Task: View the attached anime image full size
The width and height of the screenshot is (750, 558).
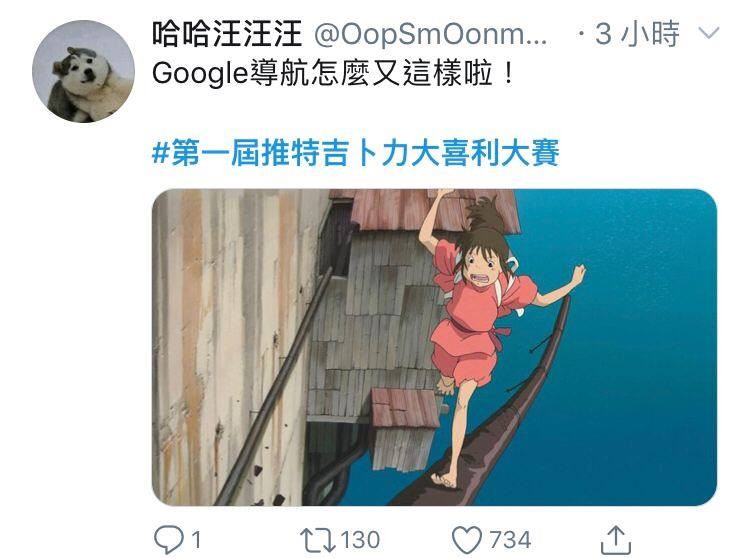Action: pos(434,347)
